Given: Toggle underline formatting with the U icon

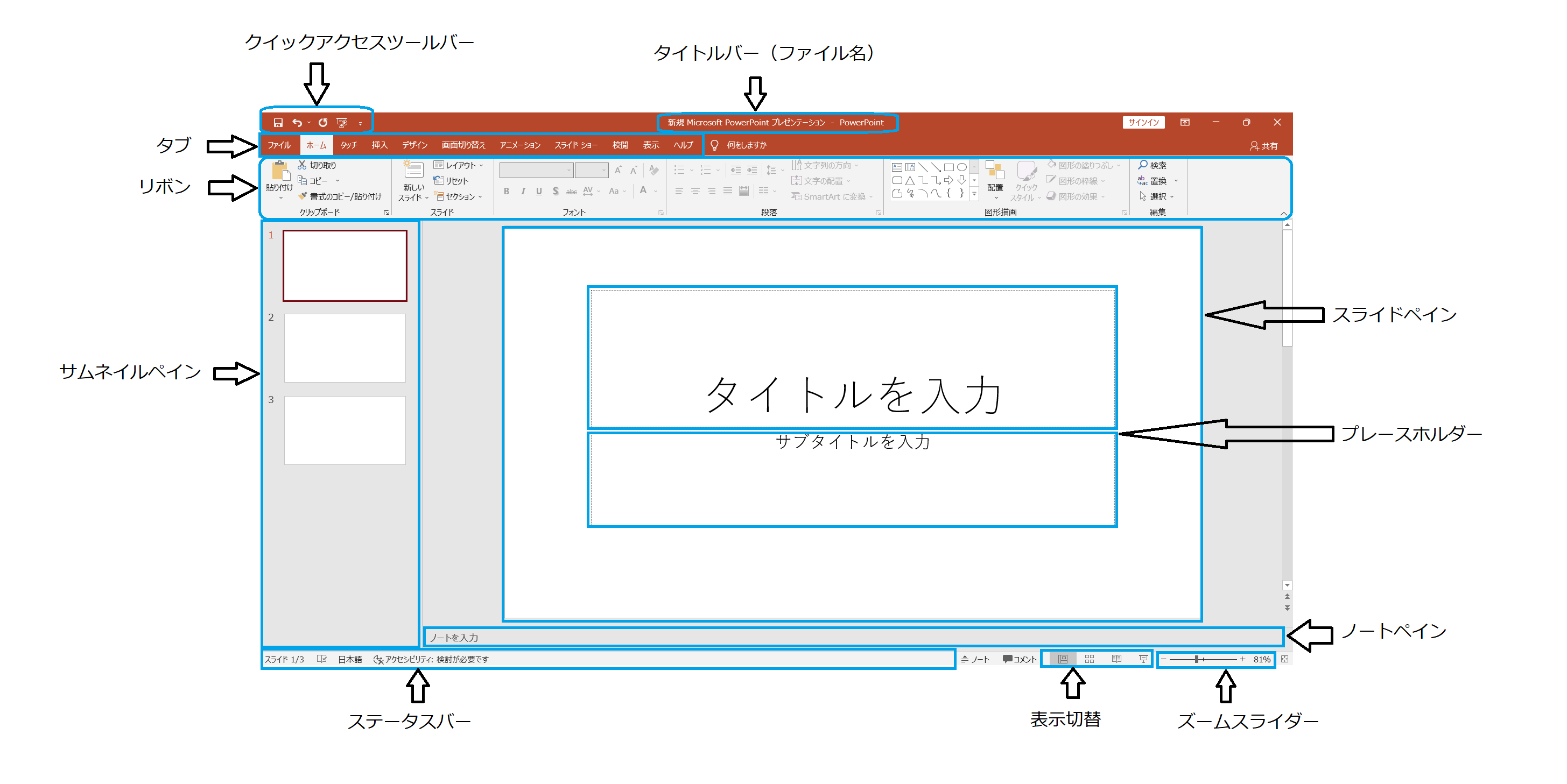Looking at the screenshot, I should [x=539, y=191].
